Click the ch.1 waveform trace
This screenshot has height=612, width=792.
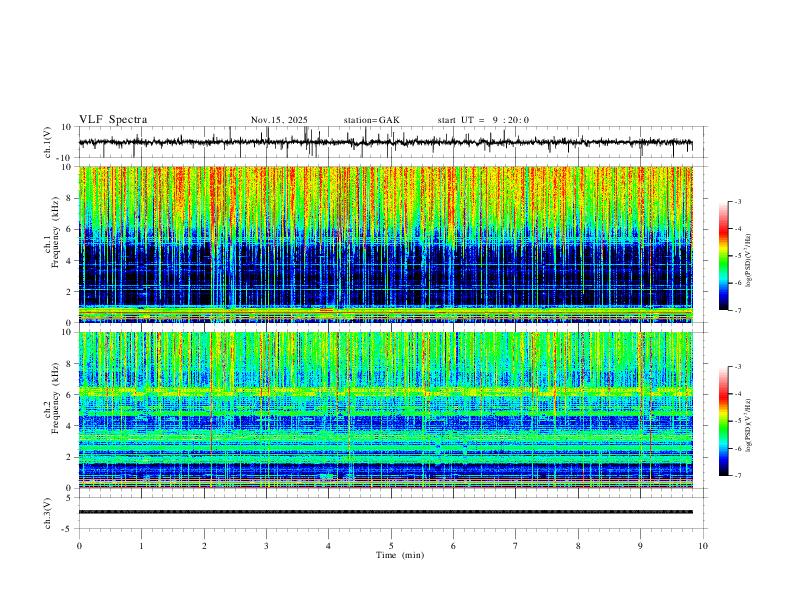(x=385, y=142)
